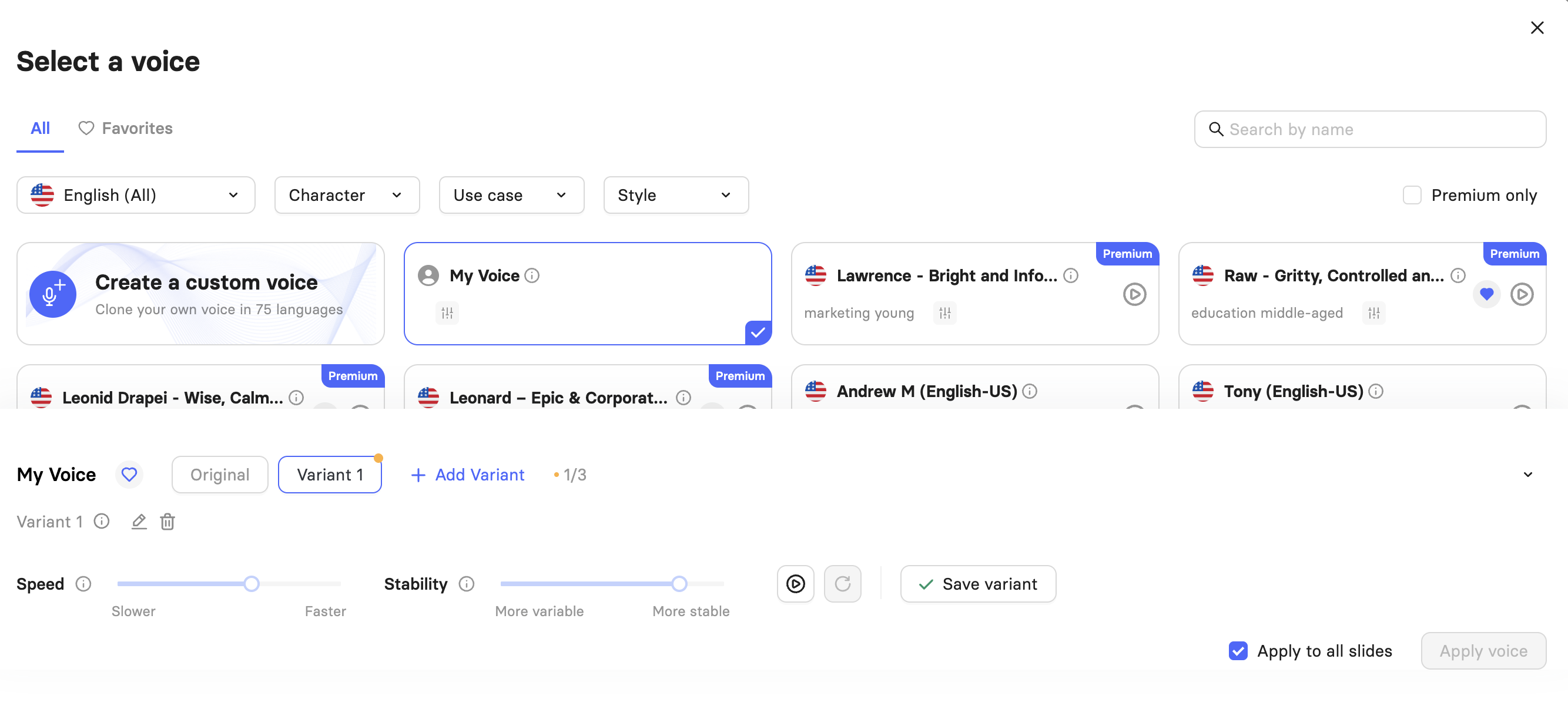This screenshot has height=706, width=1568.
Task: Click the custom voice microphone icon
Action: coord(53,294)
